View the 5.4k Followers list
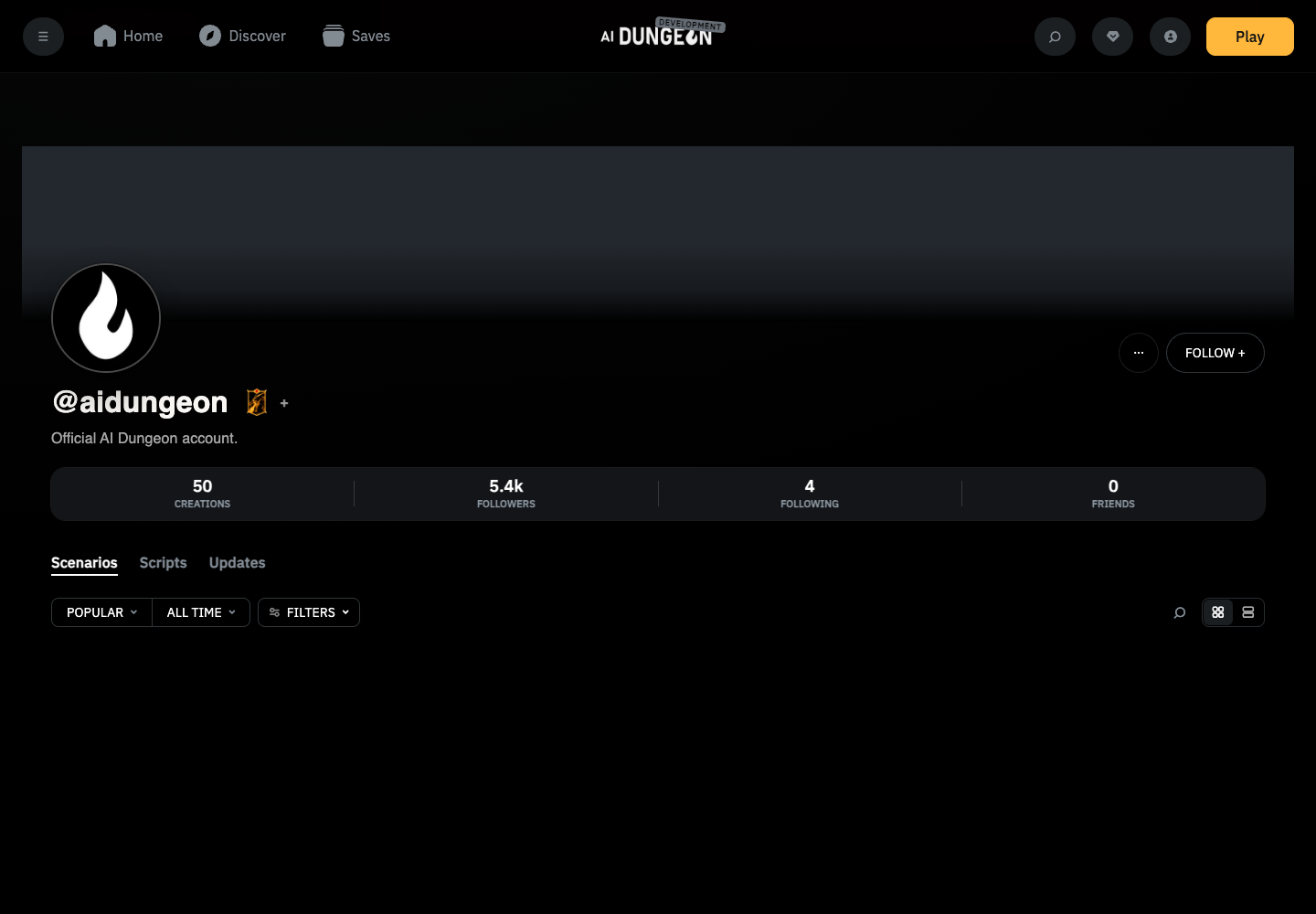 pyautogui.click(x=506, y=494)
